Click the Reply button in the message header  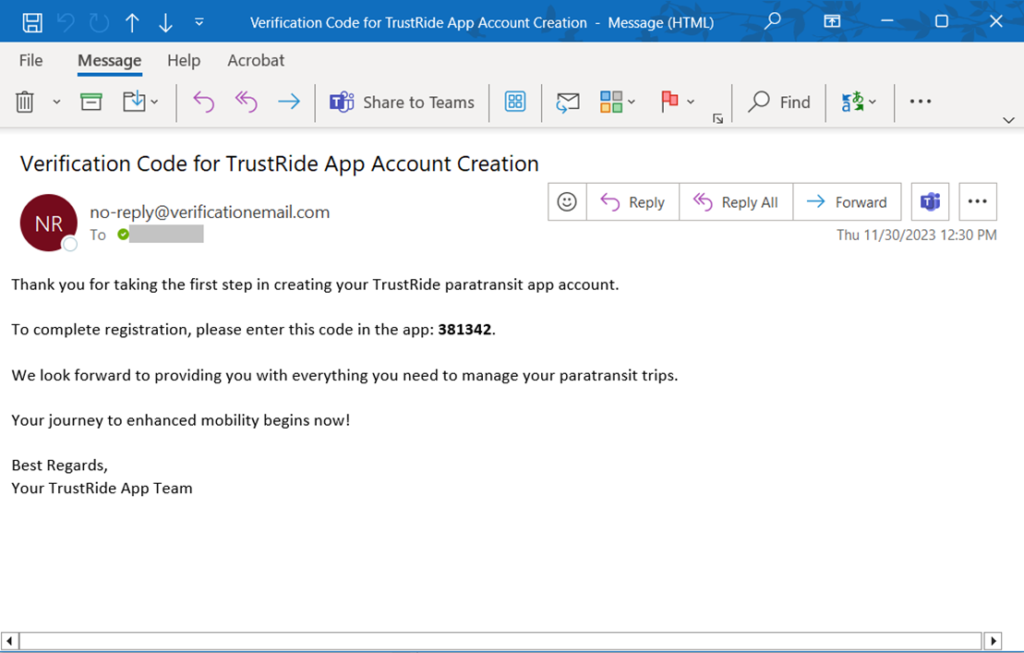[633, 202]
